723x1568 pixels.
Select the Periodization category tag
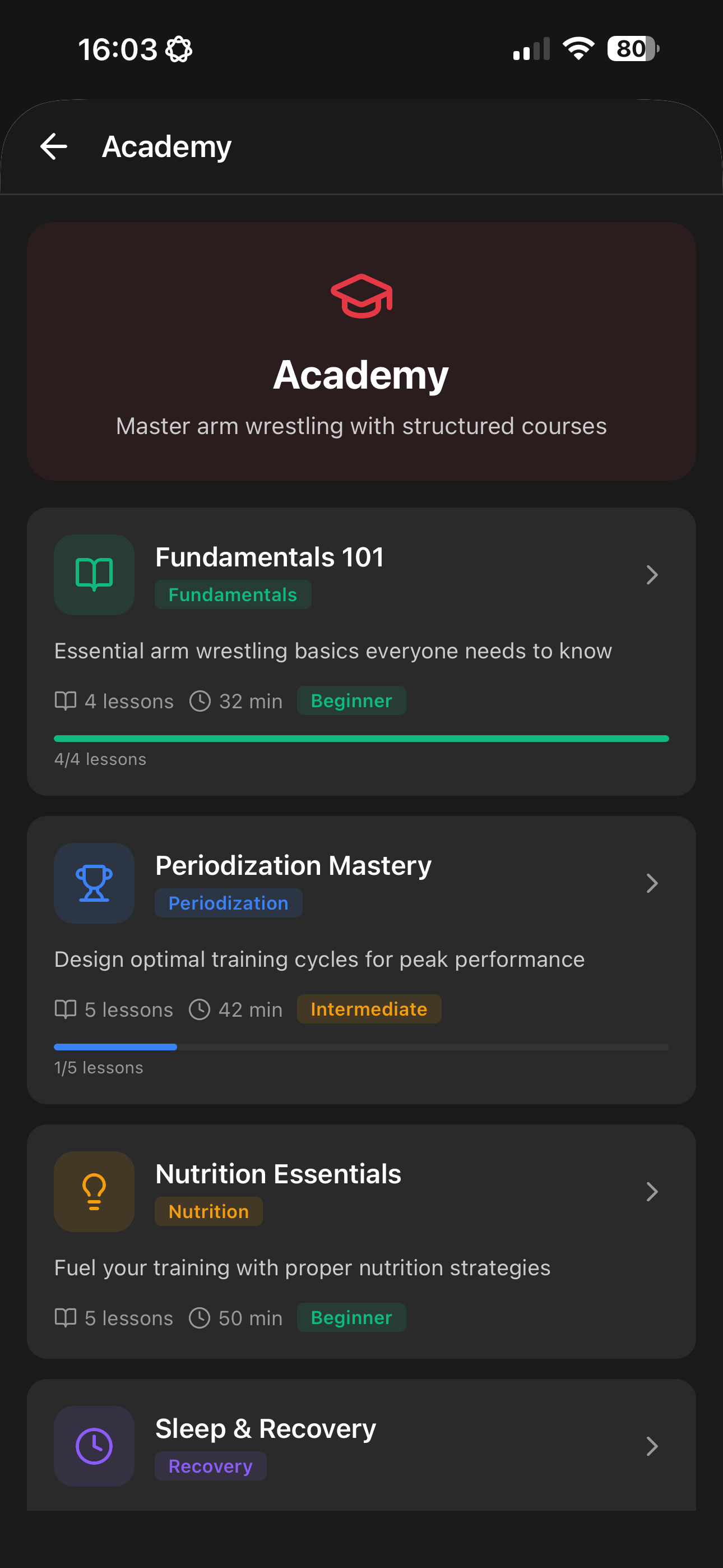pyautogui.click(x=229, y=903)
